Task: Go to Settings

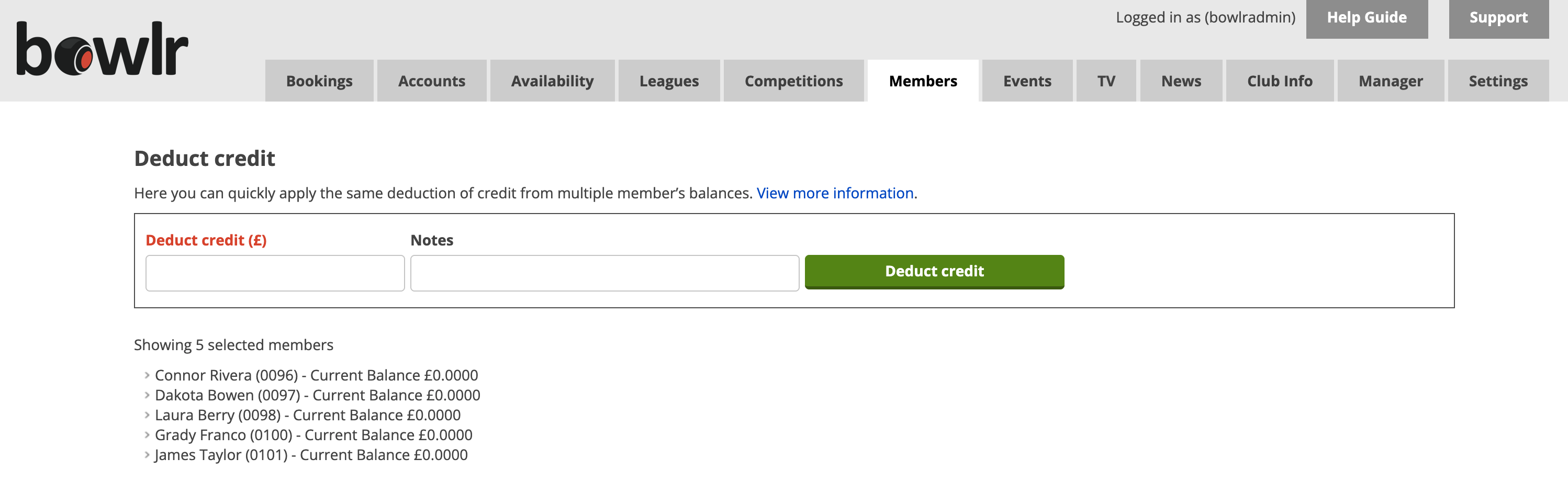Action: pos(1498,81)
